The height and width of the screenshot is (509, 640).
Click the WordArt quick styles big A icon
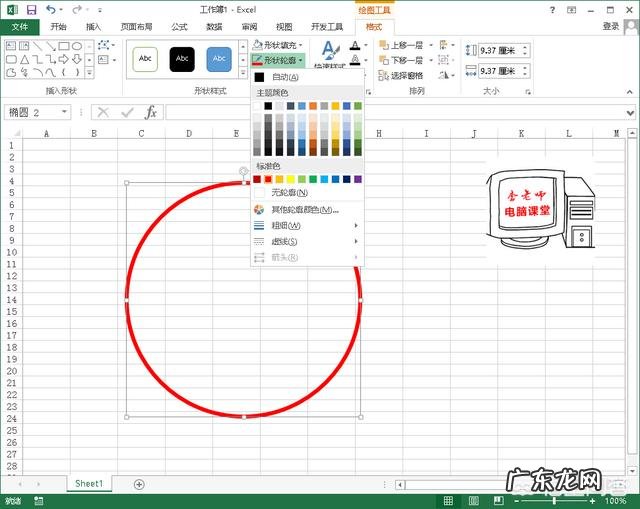(x=330, y=50)
